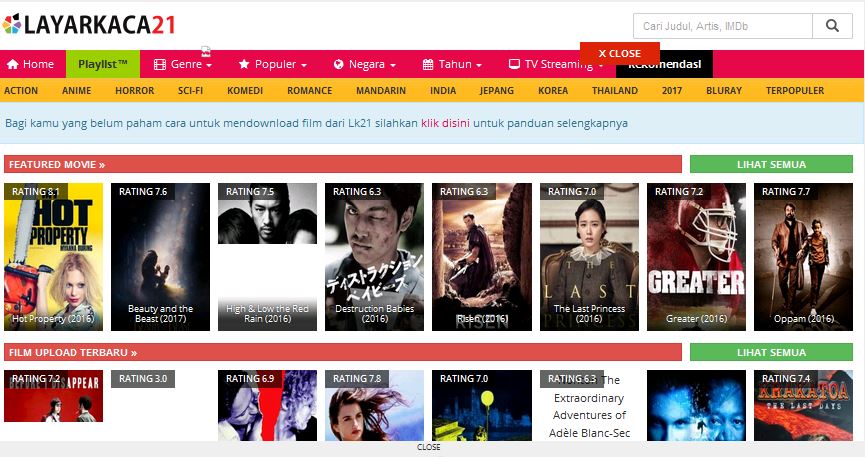This screenshot has height=457, width=865.
Task: Open the Playlist™ menu item
Action: pyautogui.click(x=103, y=64)
